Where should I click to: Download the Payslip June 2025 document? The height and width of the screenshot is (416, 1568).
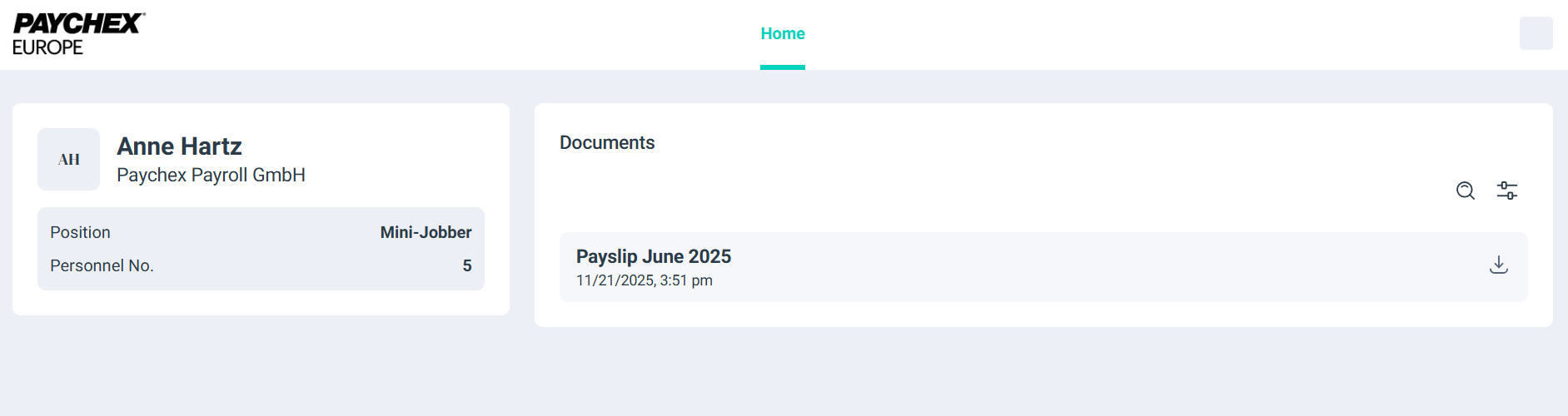click(1499, 265)
